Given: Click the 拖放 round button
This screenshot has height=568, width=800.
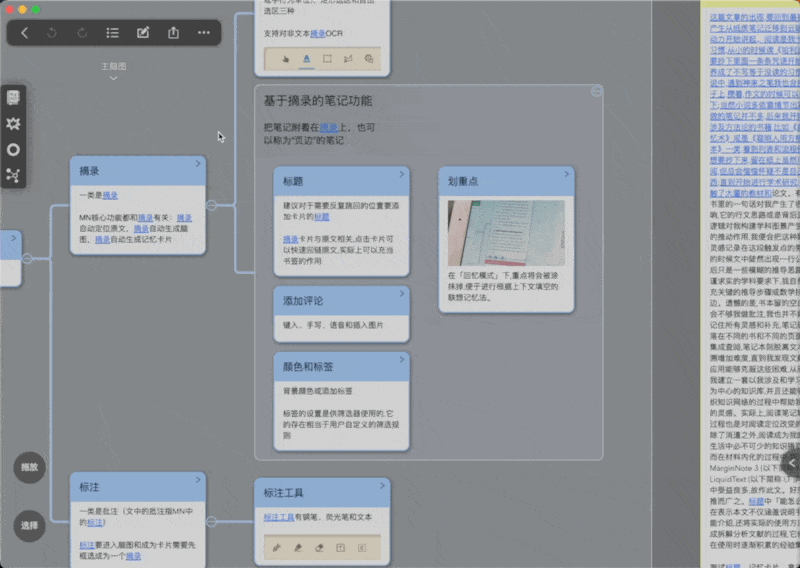Looking at the screenshot, I should 29,467.
